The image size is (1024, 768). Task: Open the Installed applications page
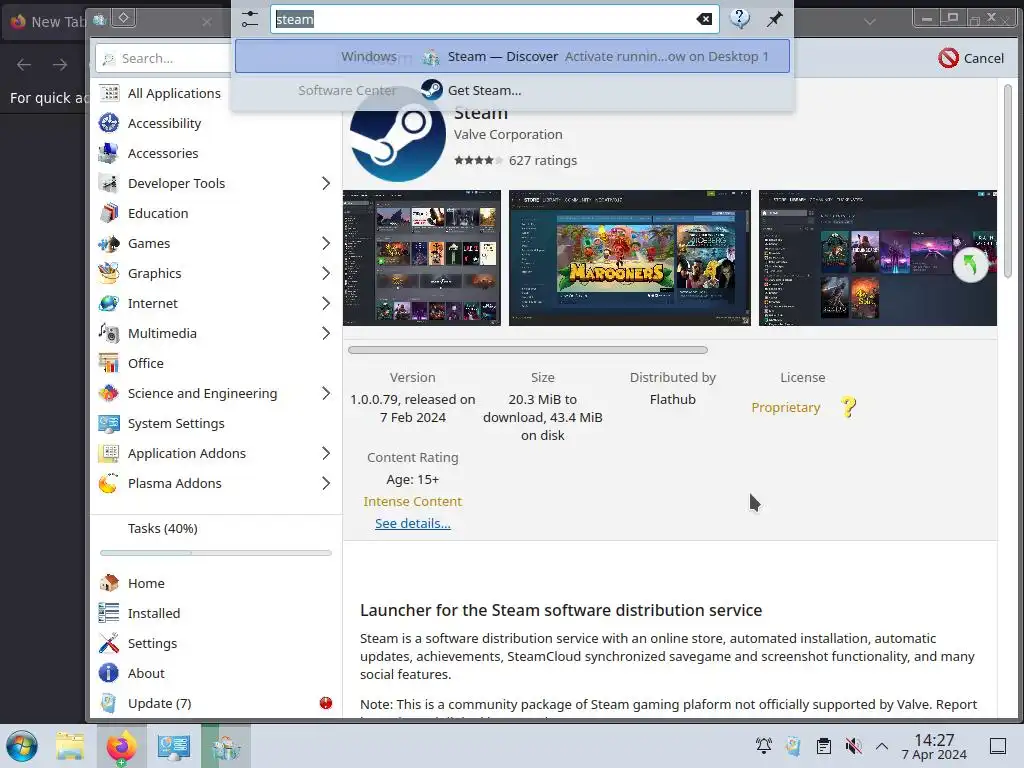point(216,613)
